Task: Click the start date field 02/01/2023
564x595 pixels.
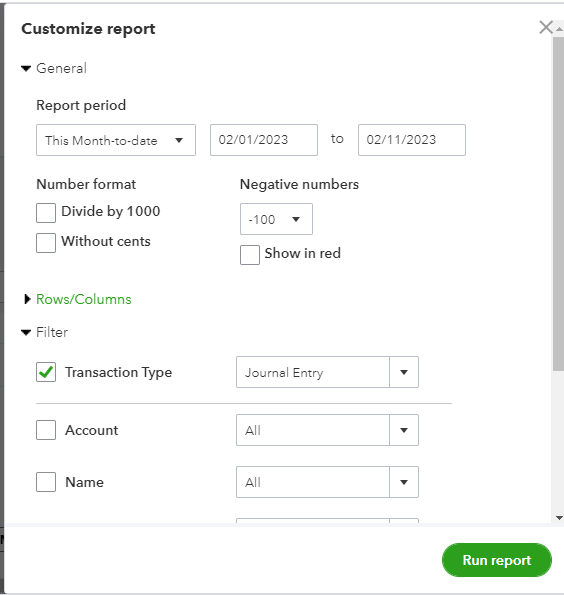Action: click(x=264, y=140)
